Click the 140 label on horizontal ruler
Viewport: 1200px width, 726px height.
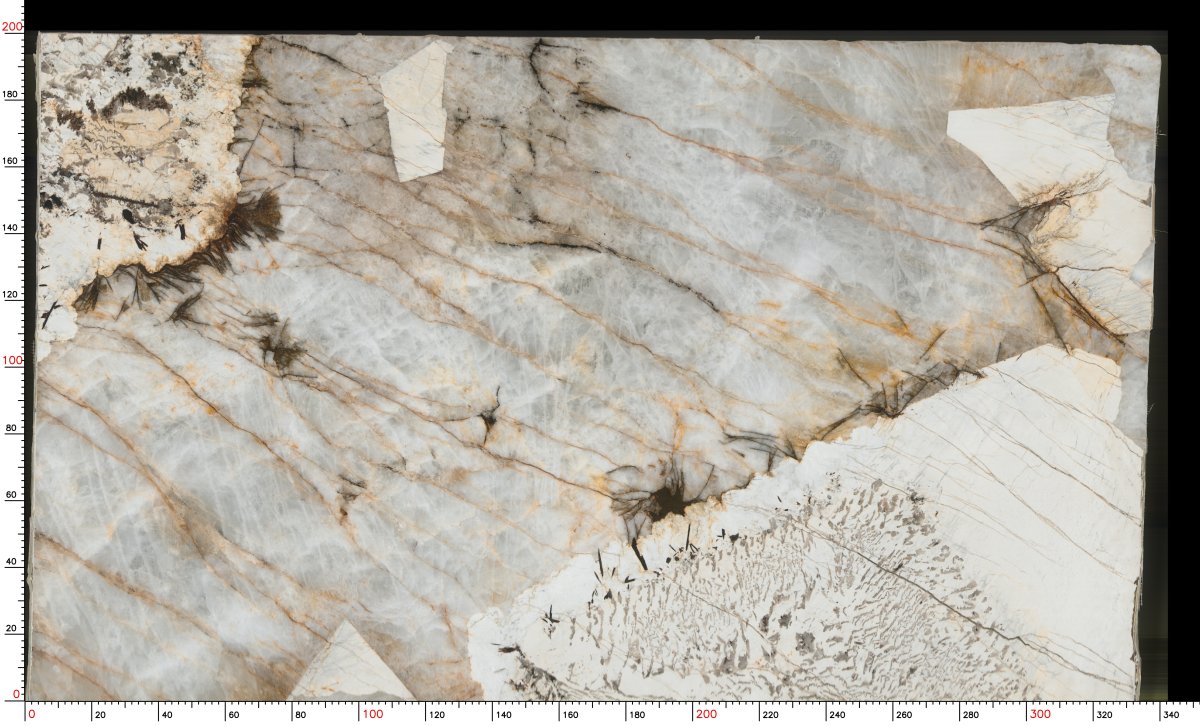pyautogui.click(x=504, y=715)
